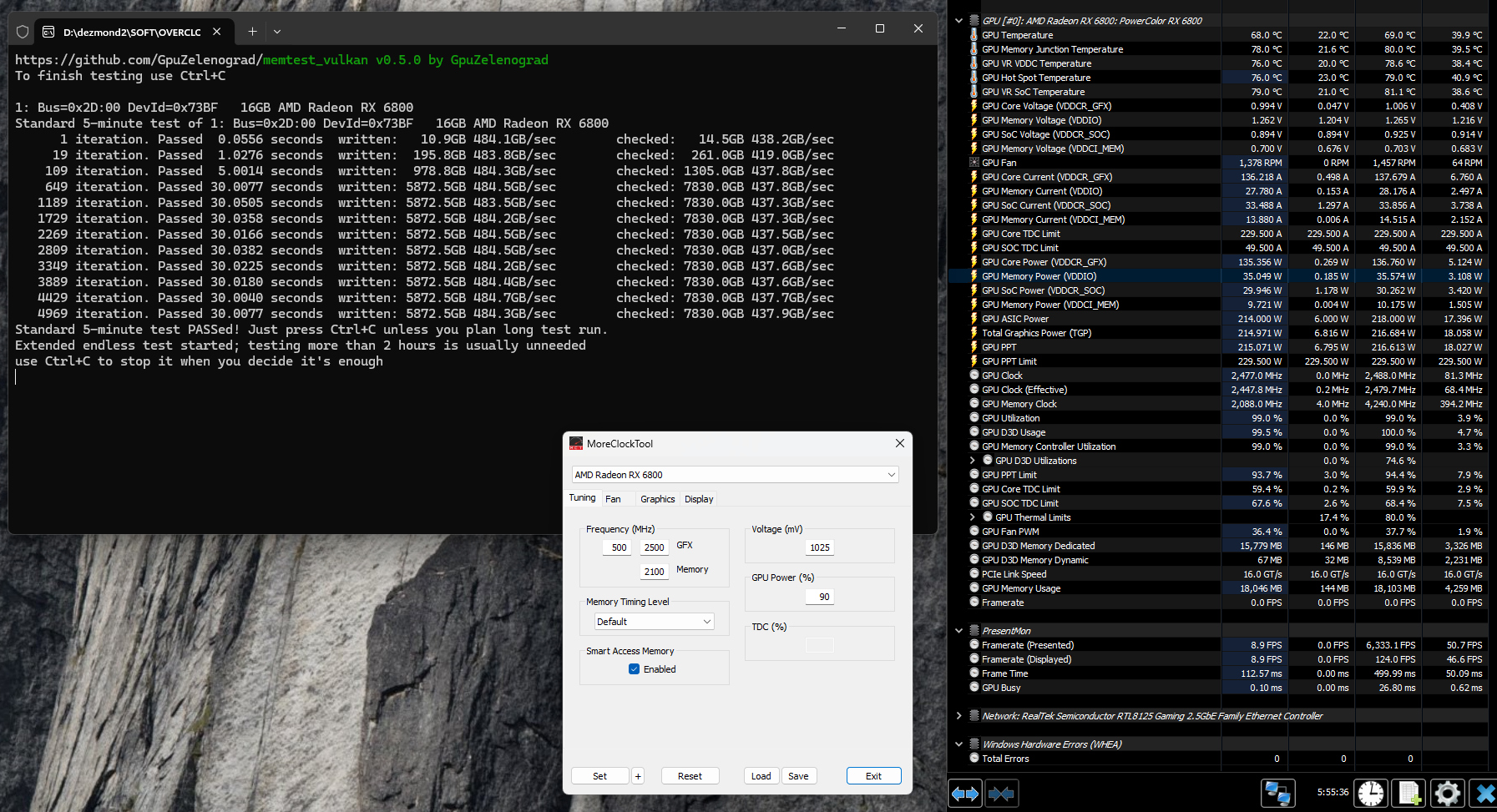Select the GPU Memory Usage row label
1497x812 pixels.
(x=1021, y=588)
